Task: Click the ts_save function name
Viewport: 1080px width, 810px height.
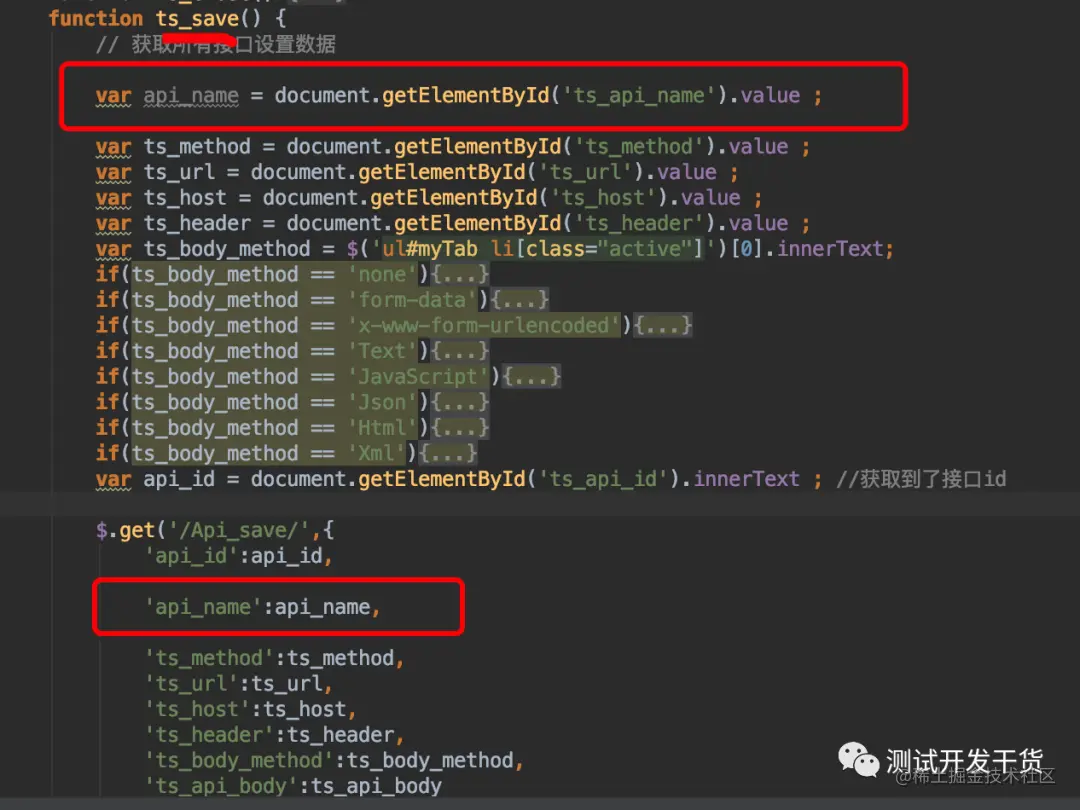Action: [x=197, y=19]
